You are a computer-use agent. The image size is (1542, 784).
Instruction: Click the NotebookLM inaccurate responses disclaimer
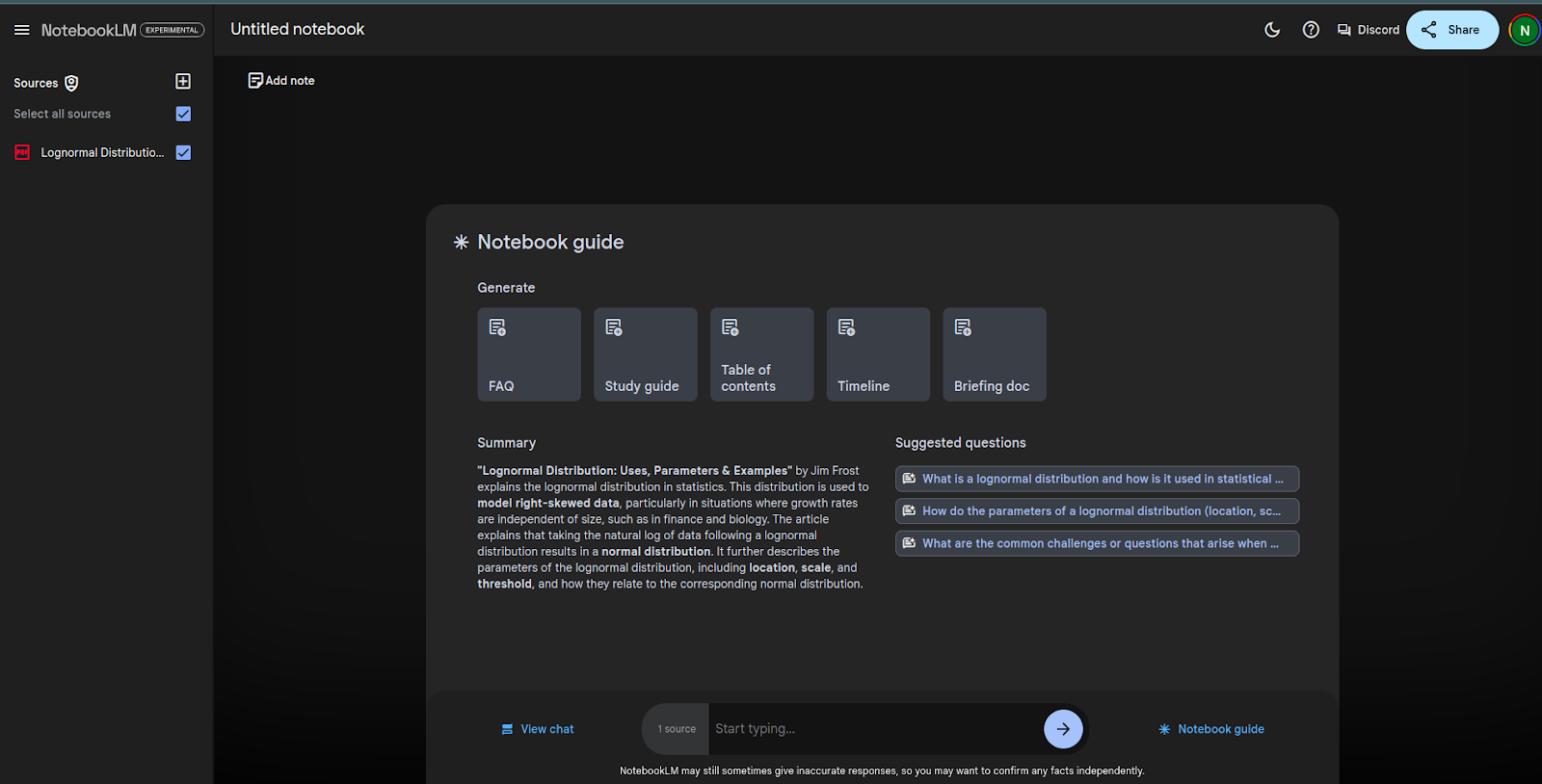coord(882,771)
